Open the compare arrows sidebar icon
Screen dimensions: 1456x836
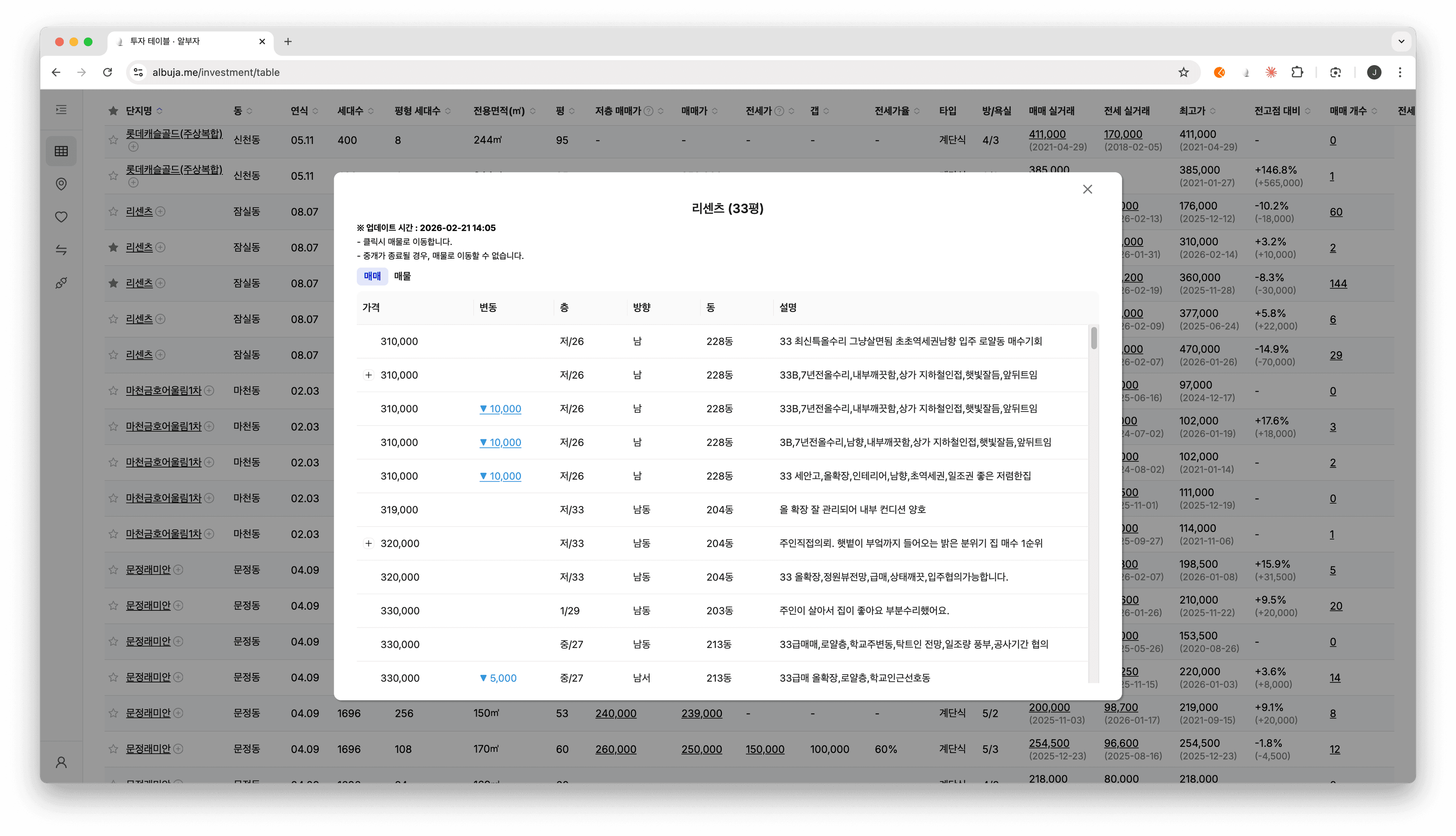point(61,250)
